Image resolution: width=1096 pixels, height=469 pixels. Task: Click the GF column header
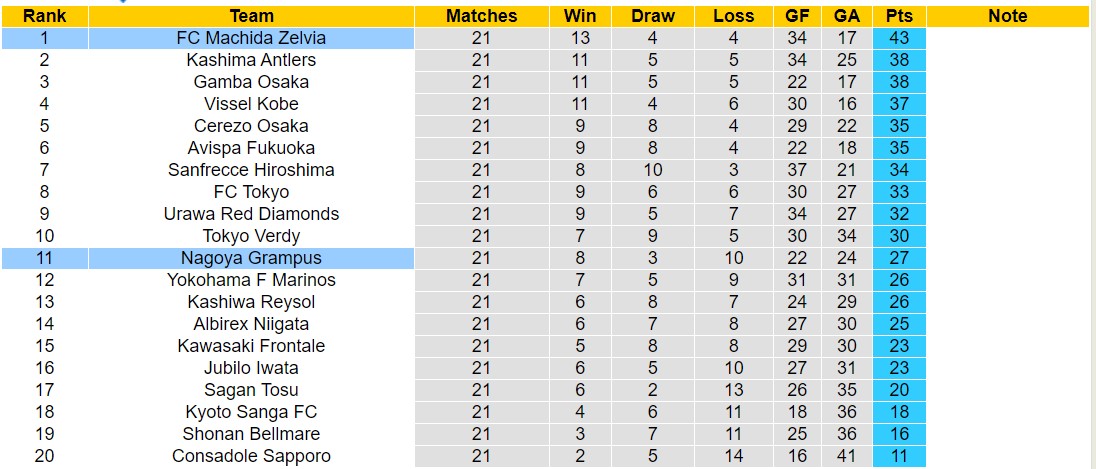pyautogui.click(x=797, y=16)
